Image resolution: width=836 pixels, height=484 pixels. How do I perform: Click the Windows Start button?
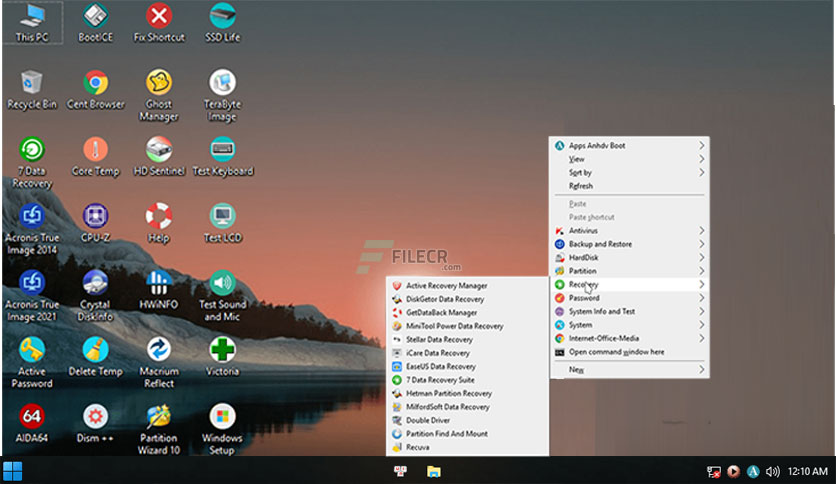pyautogui.click(x=13, y=471)
